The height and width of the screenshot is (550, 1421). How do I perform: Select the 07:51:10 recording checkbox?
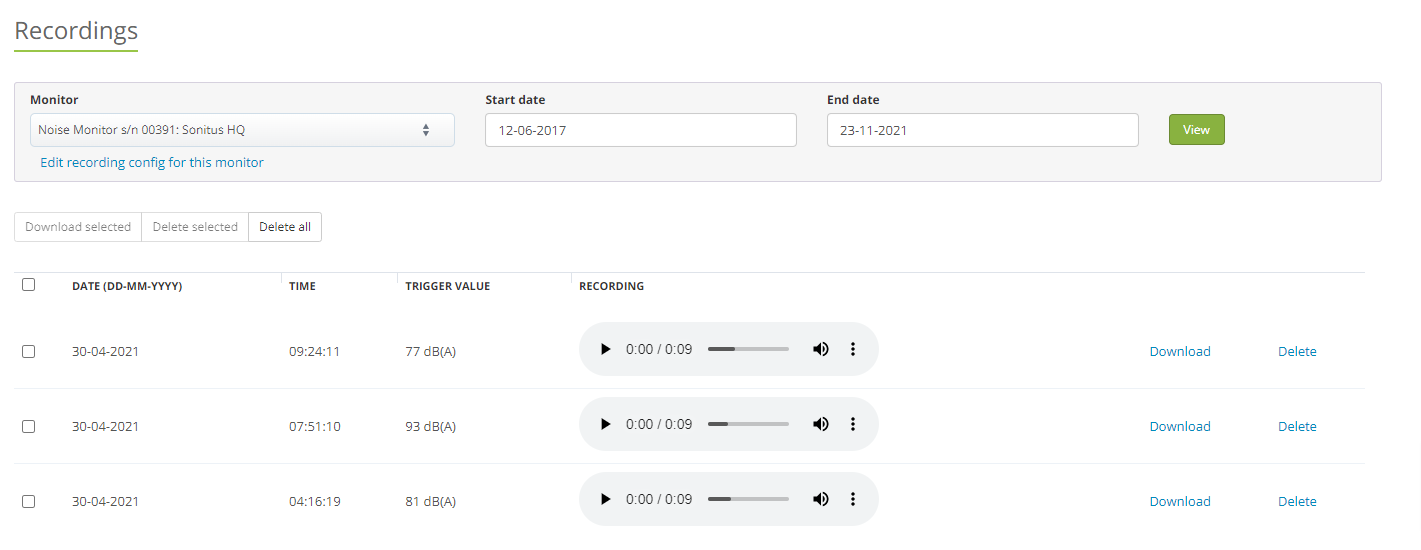coord(28,426)
